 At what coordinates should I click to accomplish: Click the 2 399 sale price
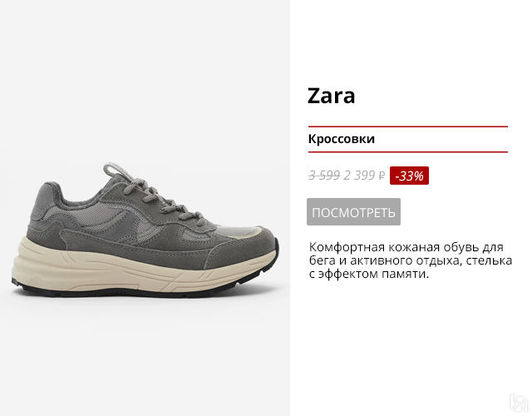(x=359, y=175)
